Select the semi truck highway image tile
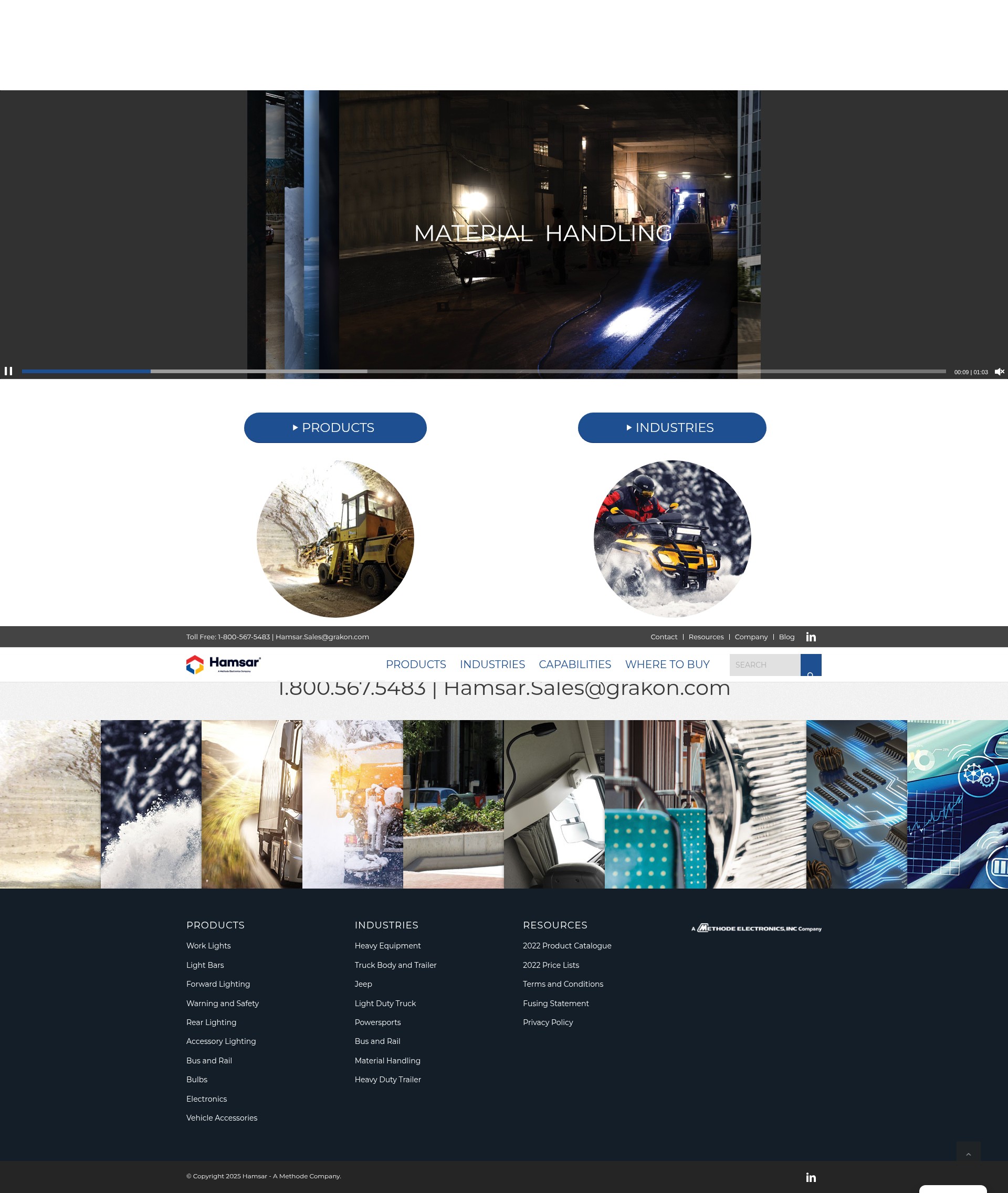Screen dimensions: 1008x1193 click(252, 804)
